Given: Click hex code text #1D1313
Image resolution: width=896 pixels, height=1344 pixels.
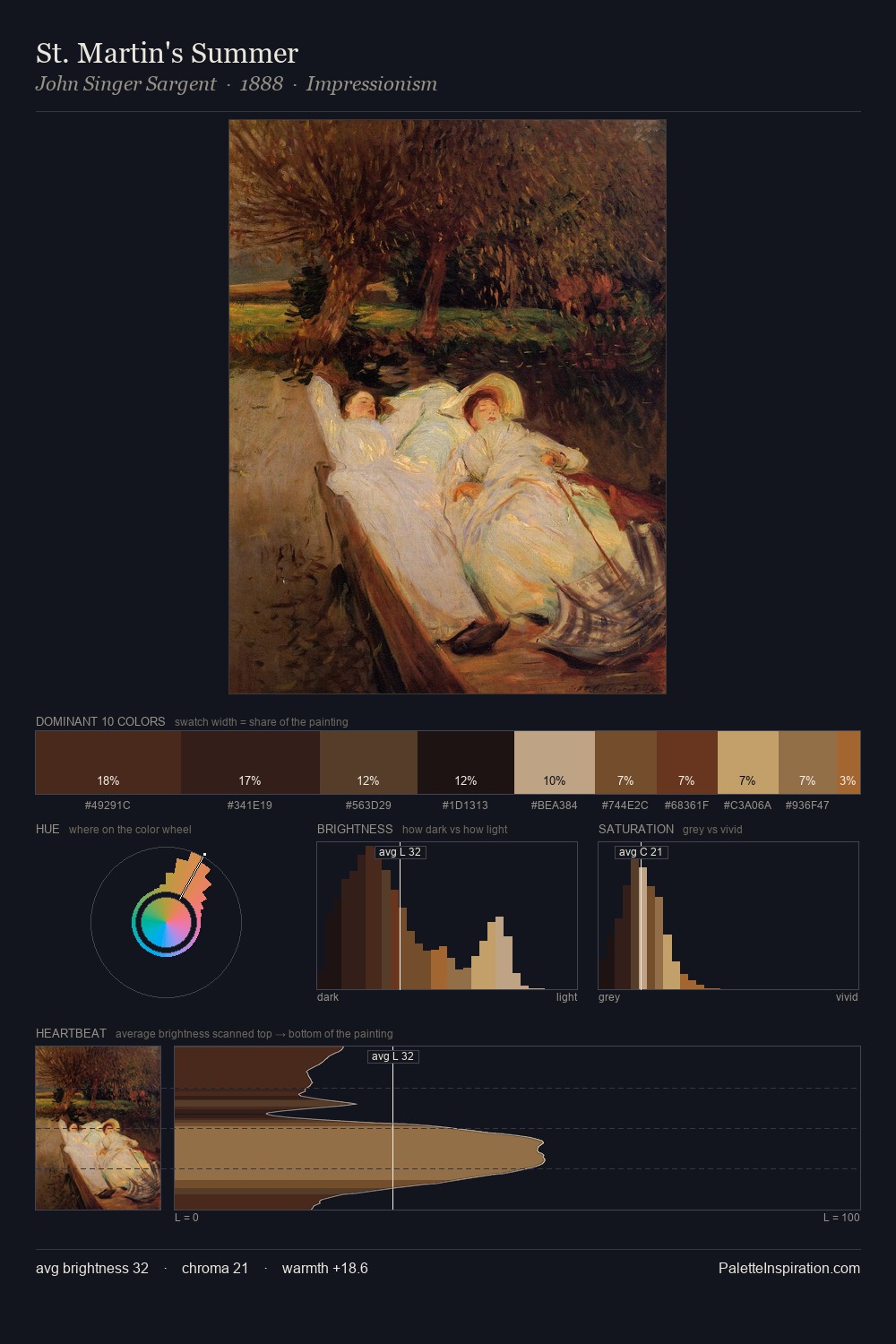Looking at the screenshot, I should [x=465, y=805].
